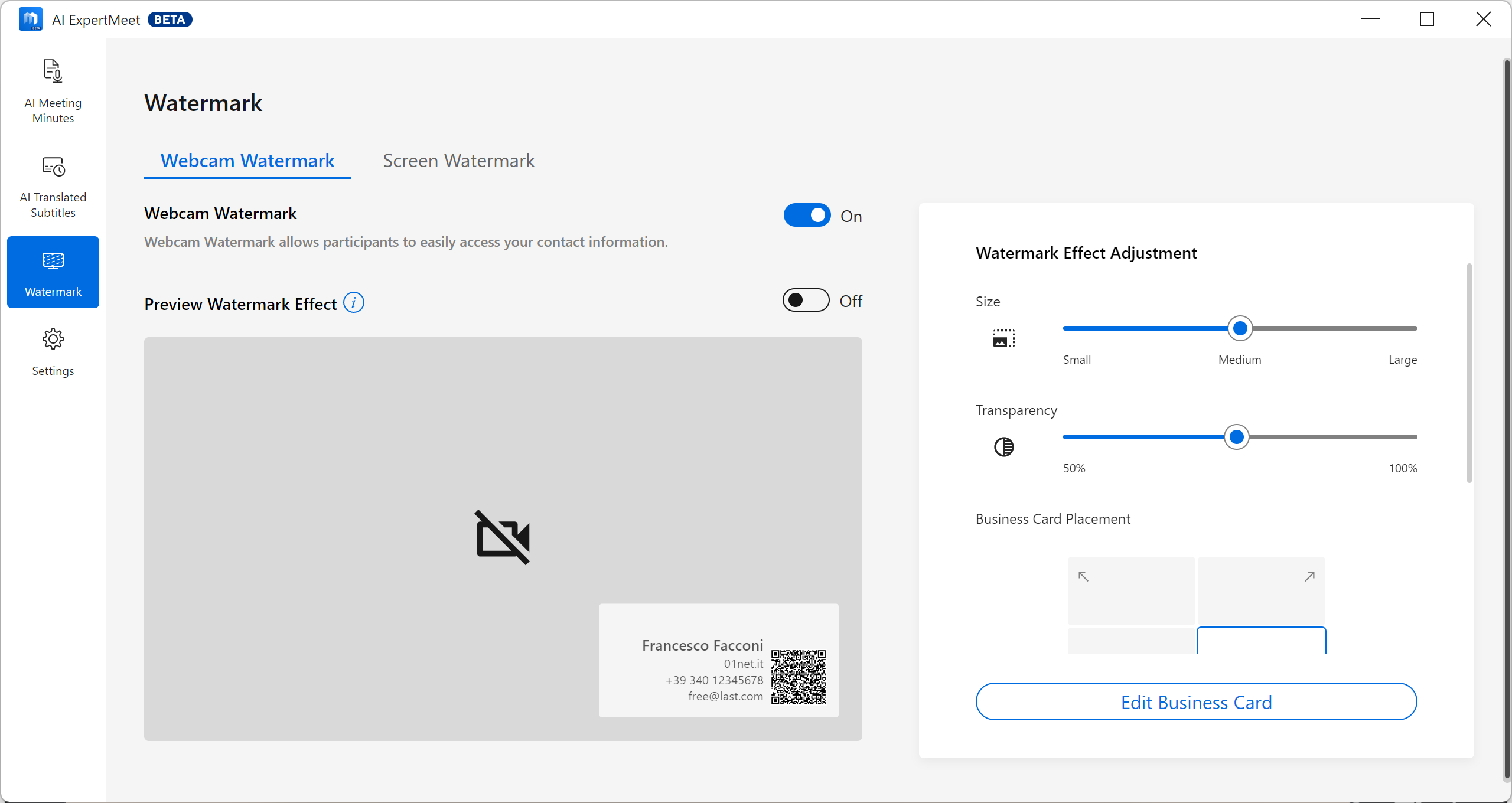Click the AI ExpertMeet app logo

point(30,19)
